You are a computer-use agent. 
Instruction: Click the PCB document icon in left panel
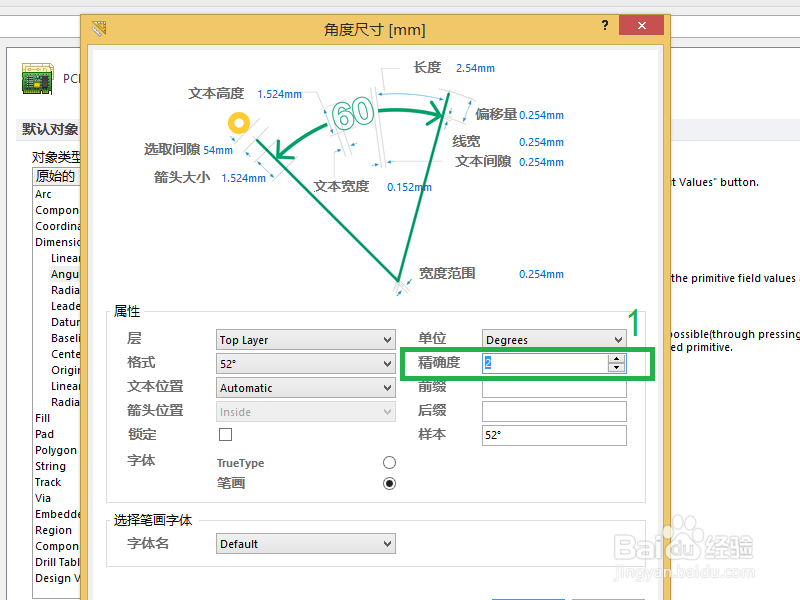tap(36, 78)
